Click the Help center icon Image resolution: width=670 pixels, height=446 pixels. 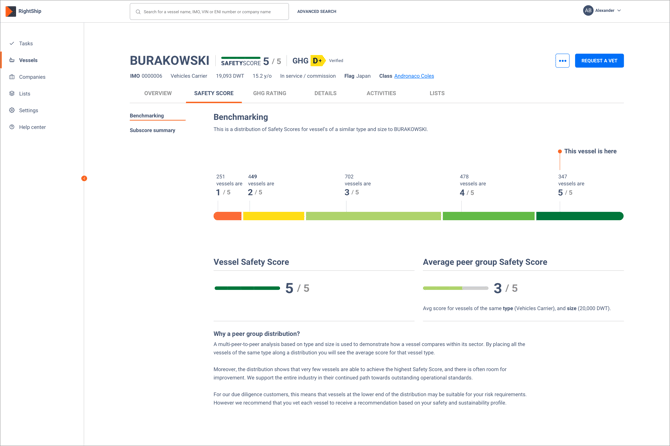click(12, 127)
